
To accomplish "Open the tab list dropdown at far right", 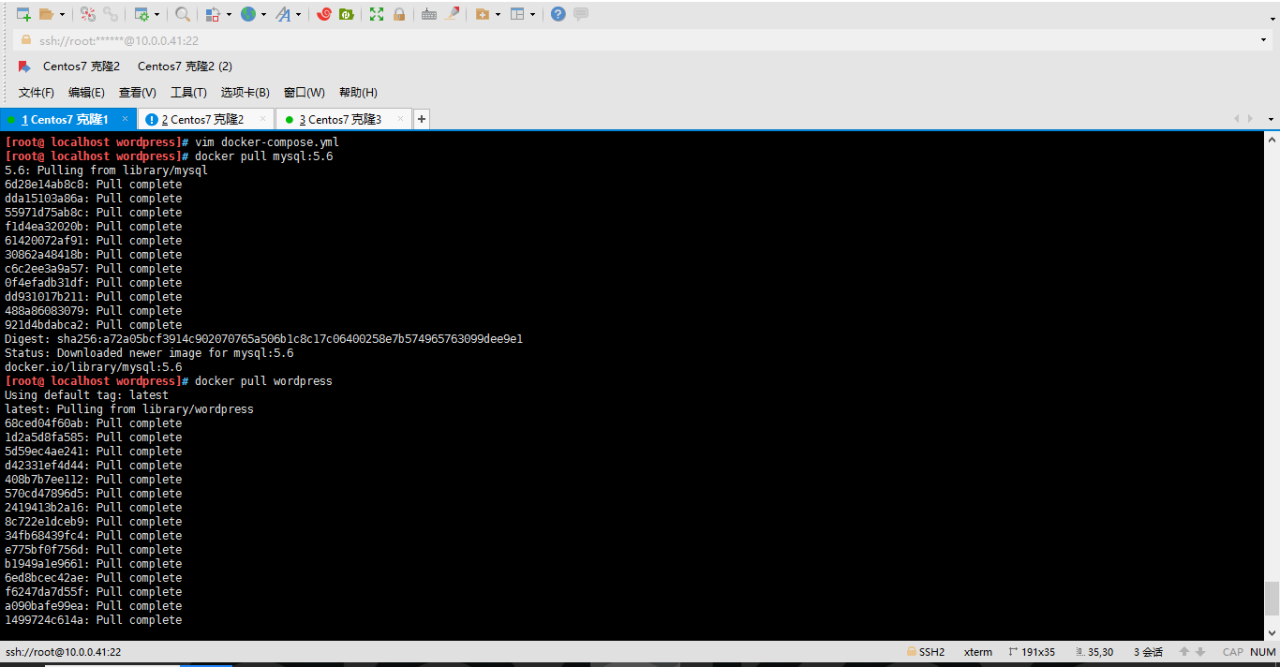I will (x=1271, y=119).
